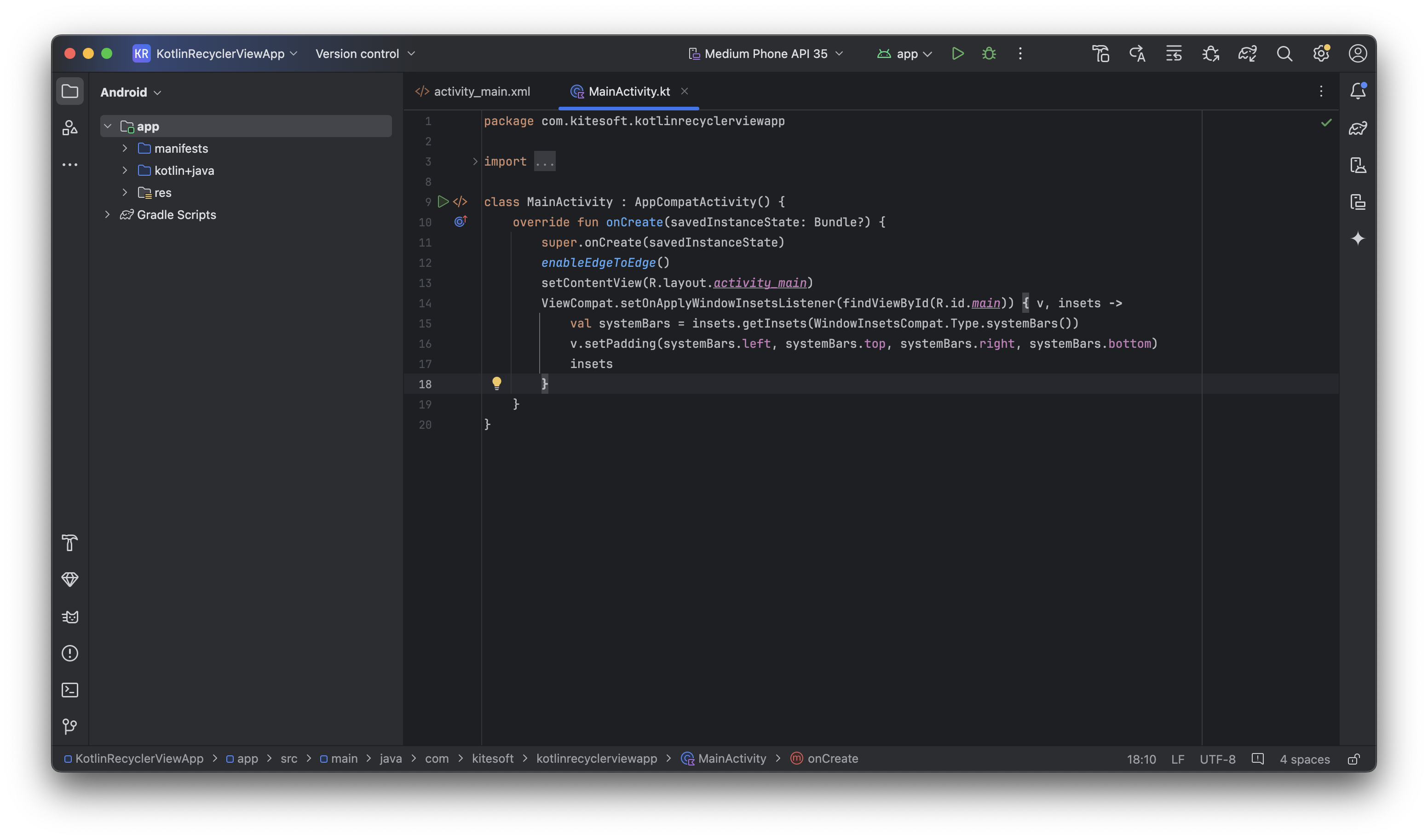Viewport: 1428px width, 840px height.
Task: Start debugging with the bug icon
Action: [x=989, y=54]
